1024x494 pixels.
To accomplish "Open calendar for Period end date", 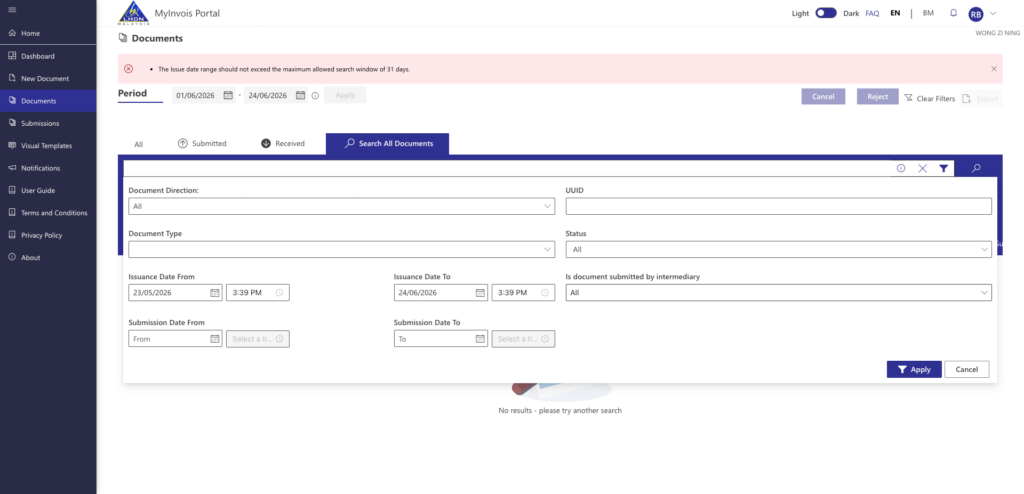I will [x=300, y=95].
